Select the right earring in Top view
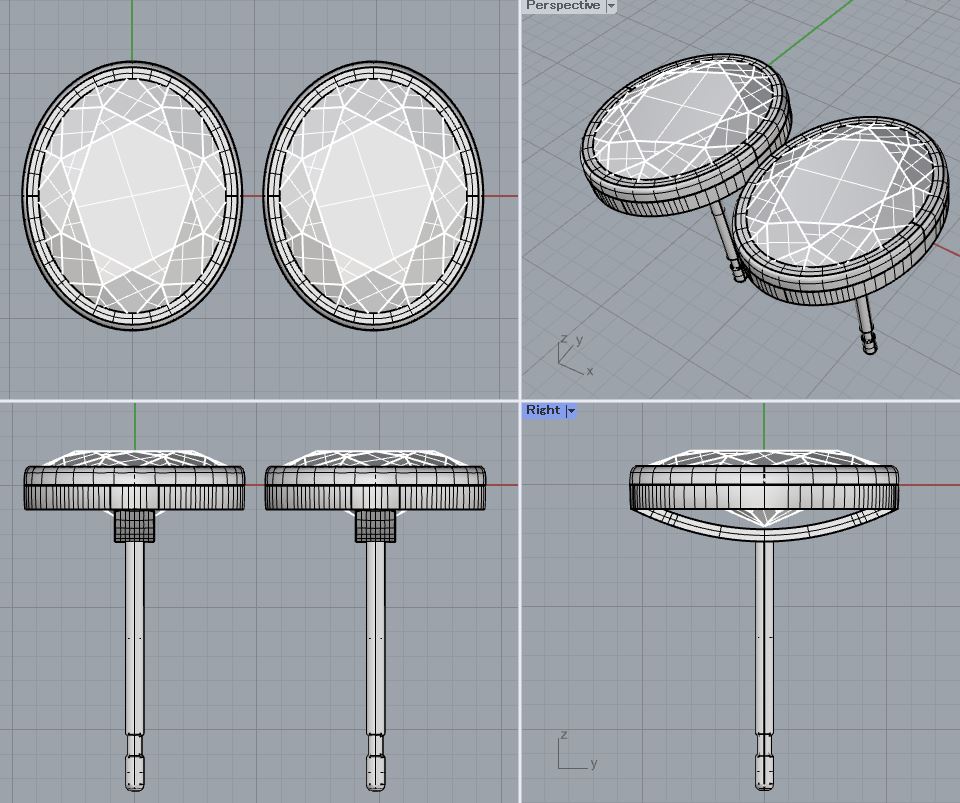The image size is (960, 803). click(x=373, y=196)
